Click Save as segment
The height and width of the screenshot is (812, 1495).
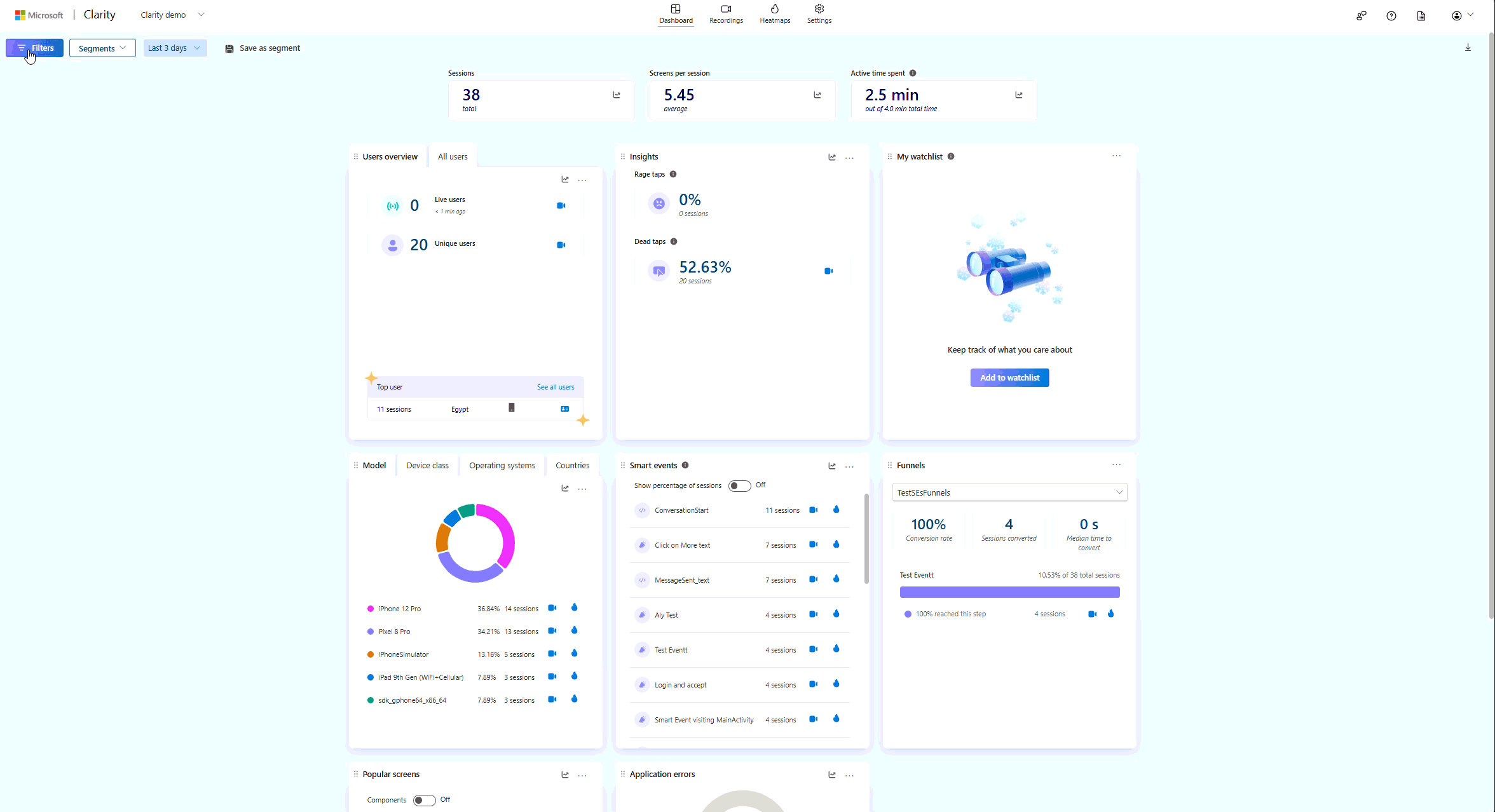click(263, 48)
